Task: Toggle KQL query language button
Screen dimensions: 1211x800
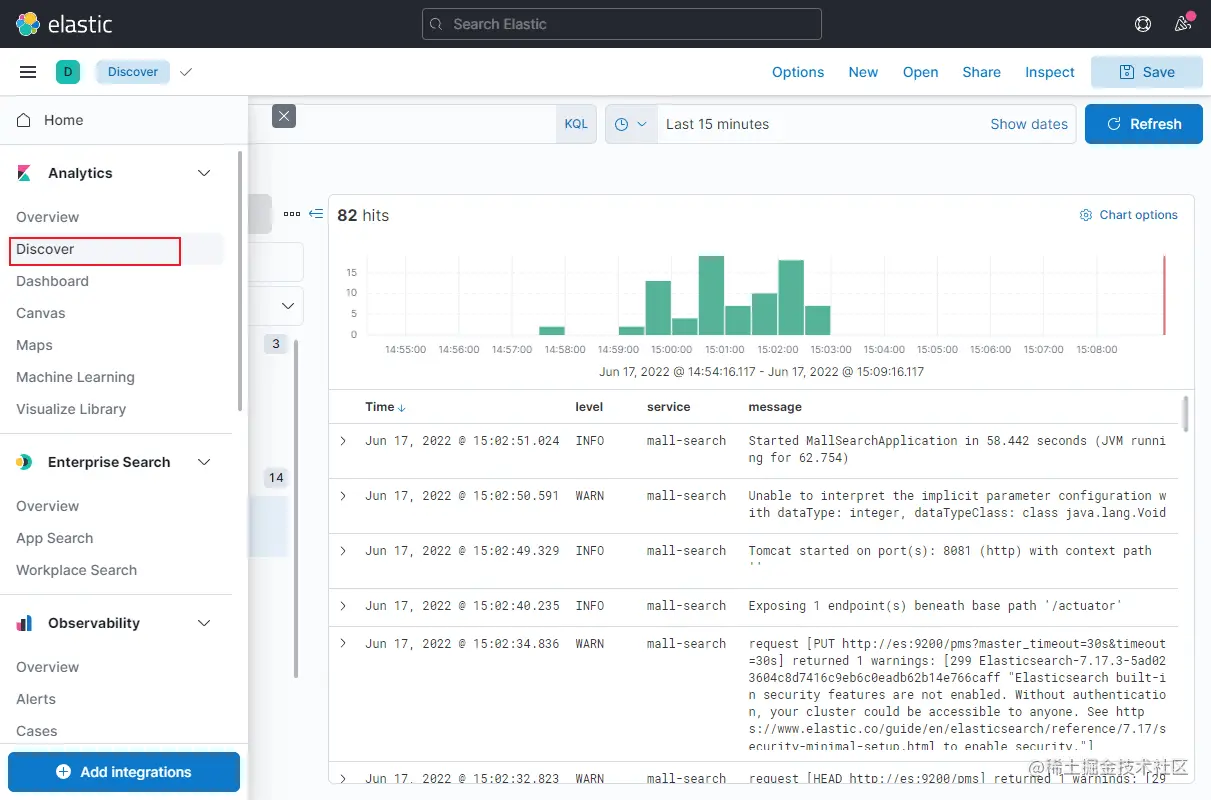Action: pyautogui.click(x=576, y=124)
